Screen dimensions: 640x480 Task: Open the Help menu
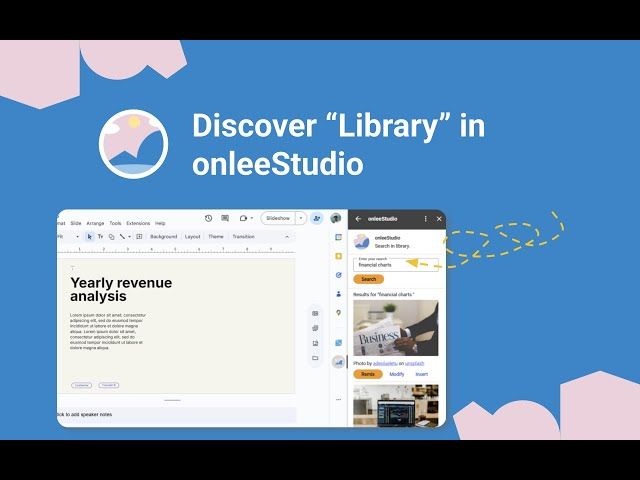coord(160,223)
